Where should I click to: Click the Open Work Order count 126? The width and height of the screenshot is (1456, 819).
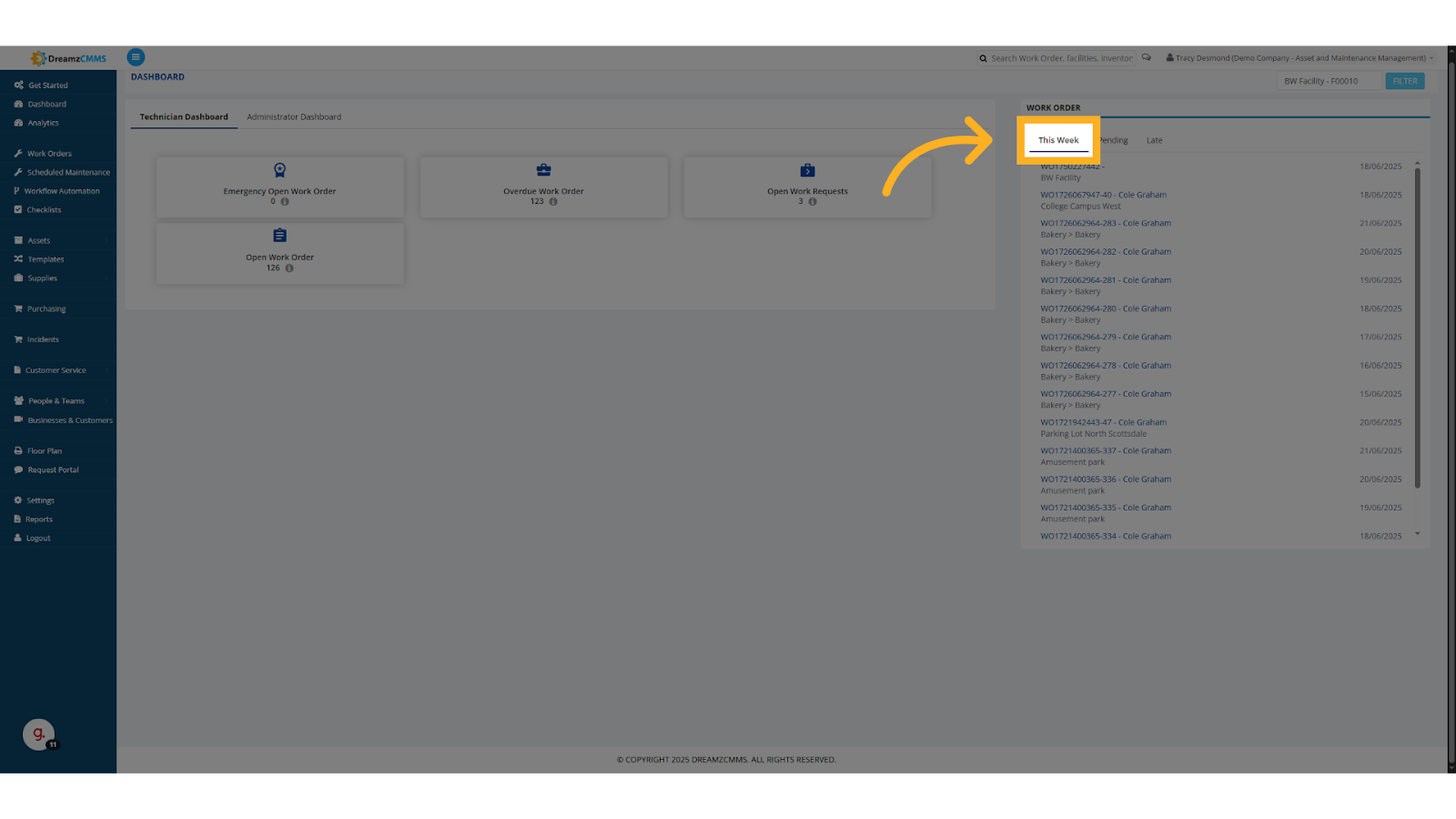(273, 268)
